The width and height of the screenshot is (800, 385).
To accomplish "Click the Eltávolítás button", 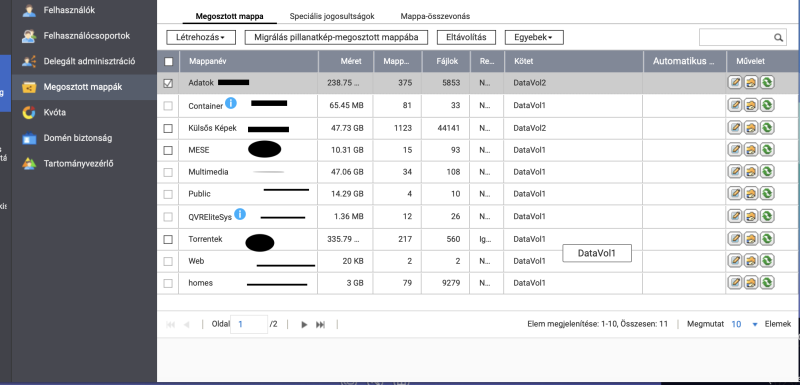I will point(466,37).
